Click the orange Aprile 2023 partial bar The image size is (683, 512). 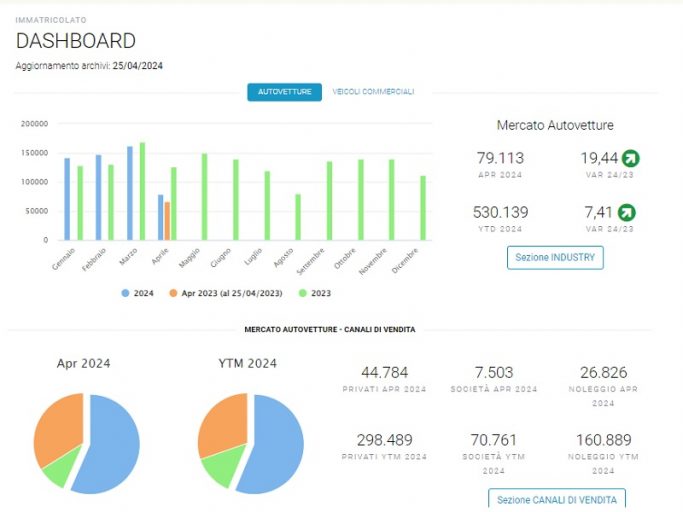tap(167, 221)
